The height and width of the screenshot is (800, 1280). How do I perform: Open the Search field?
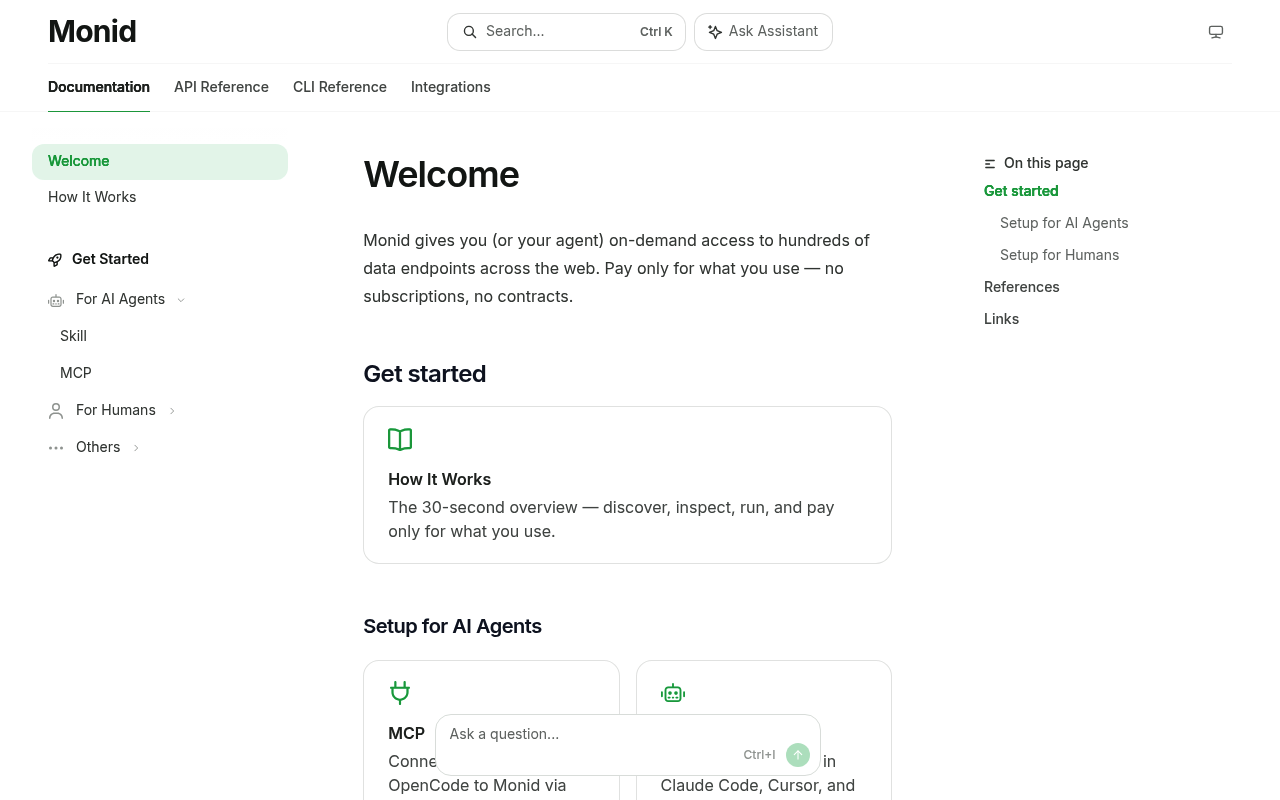point(566,32)
